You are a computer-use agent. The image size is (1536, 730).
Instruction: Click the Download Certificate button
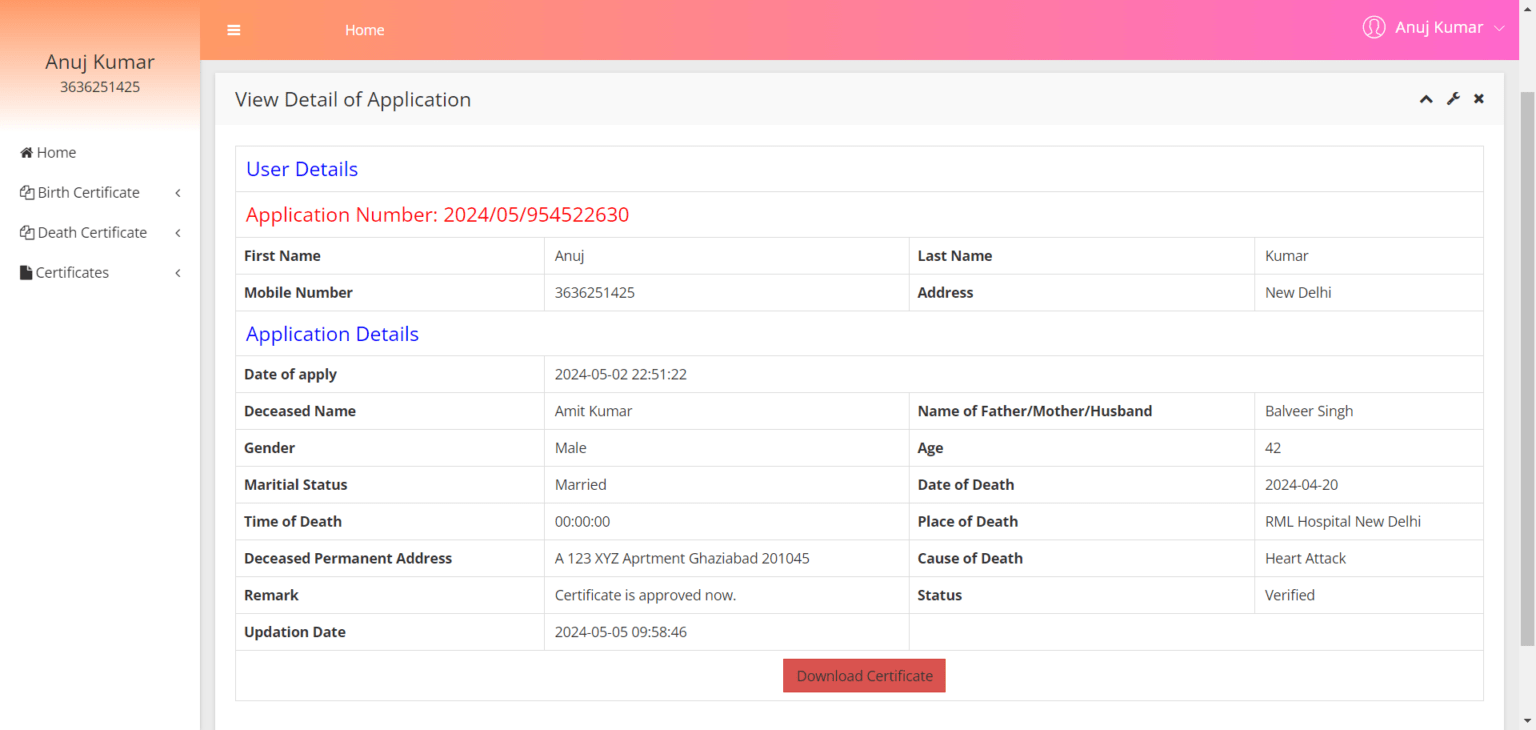tap(863, 675)
